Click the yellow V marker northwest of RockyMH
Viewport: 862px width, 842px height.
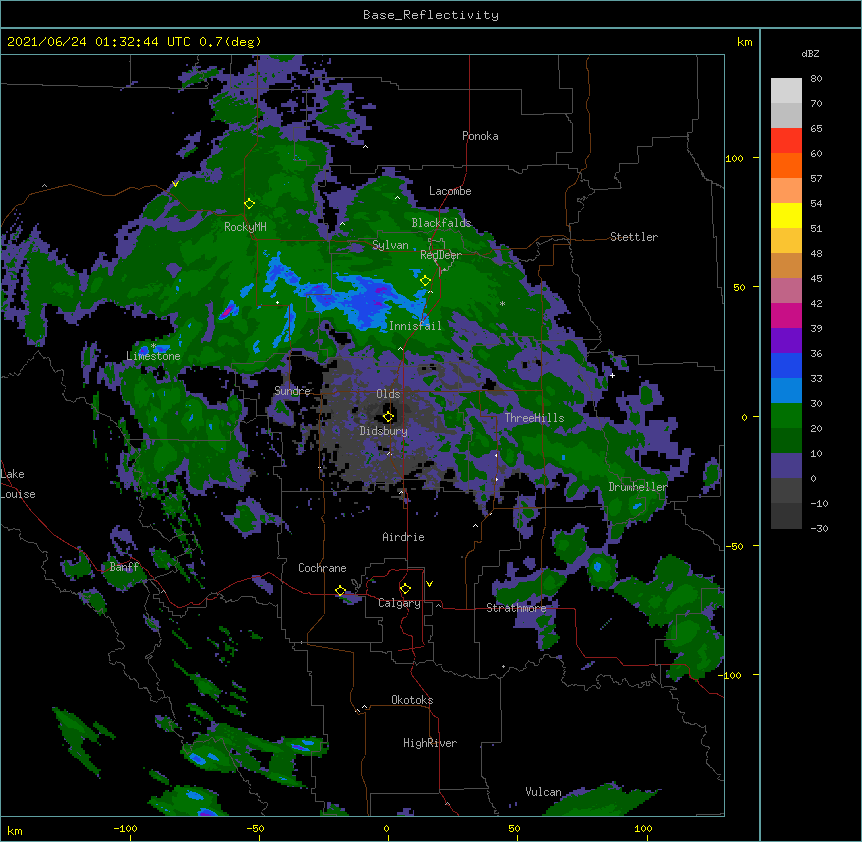pos(175,184)
